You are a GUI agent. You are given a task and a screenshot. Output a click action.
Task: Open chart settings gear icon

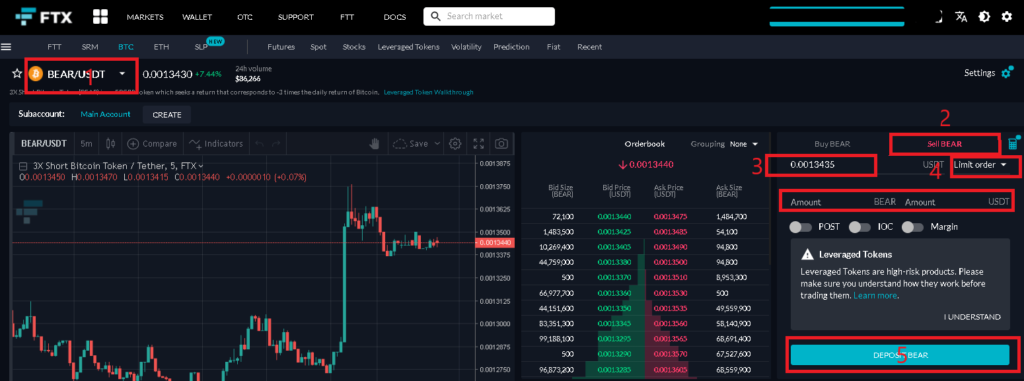click(455, 144)
